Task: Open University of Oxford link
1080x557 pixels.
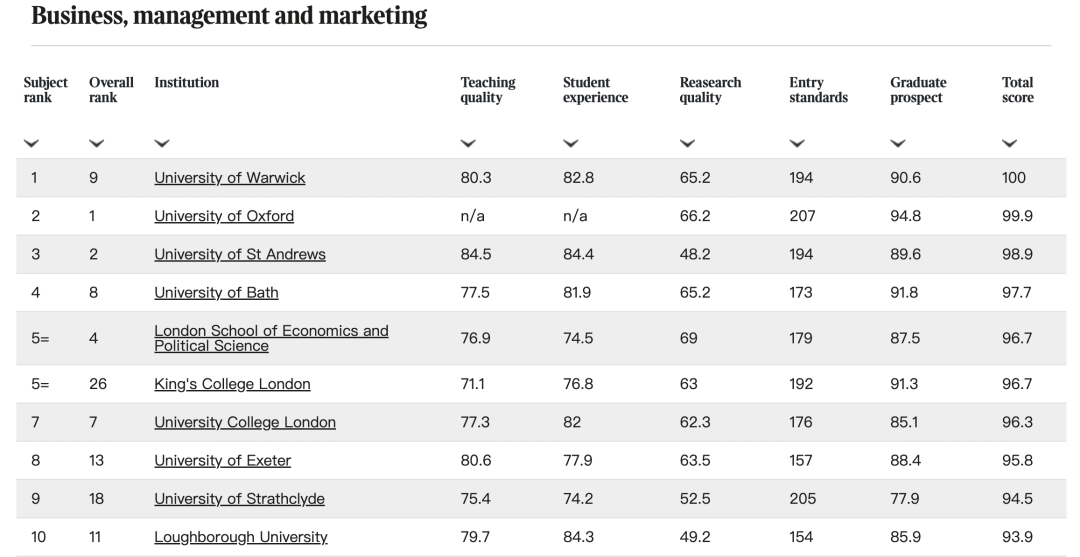Action: [223, 216]
